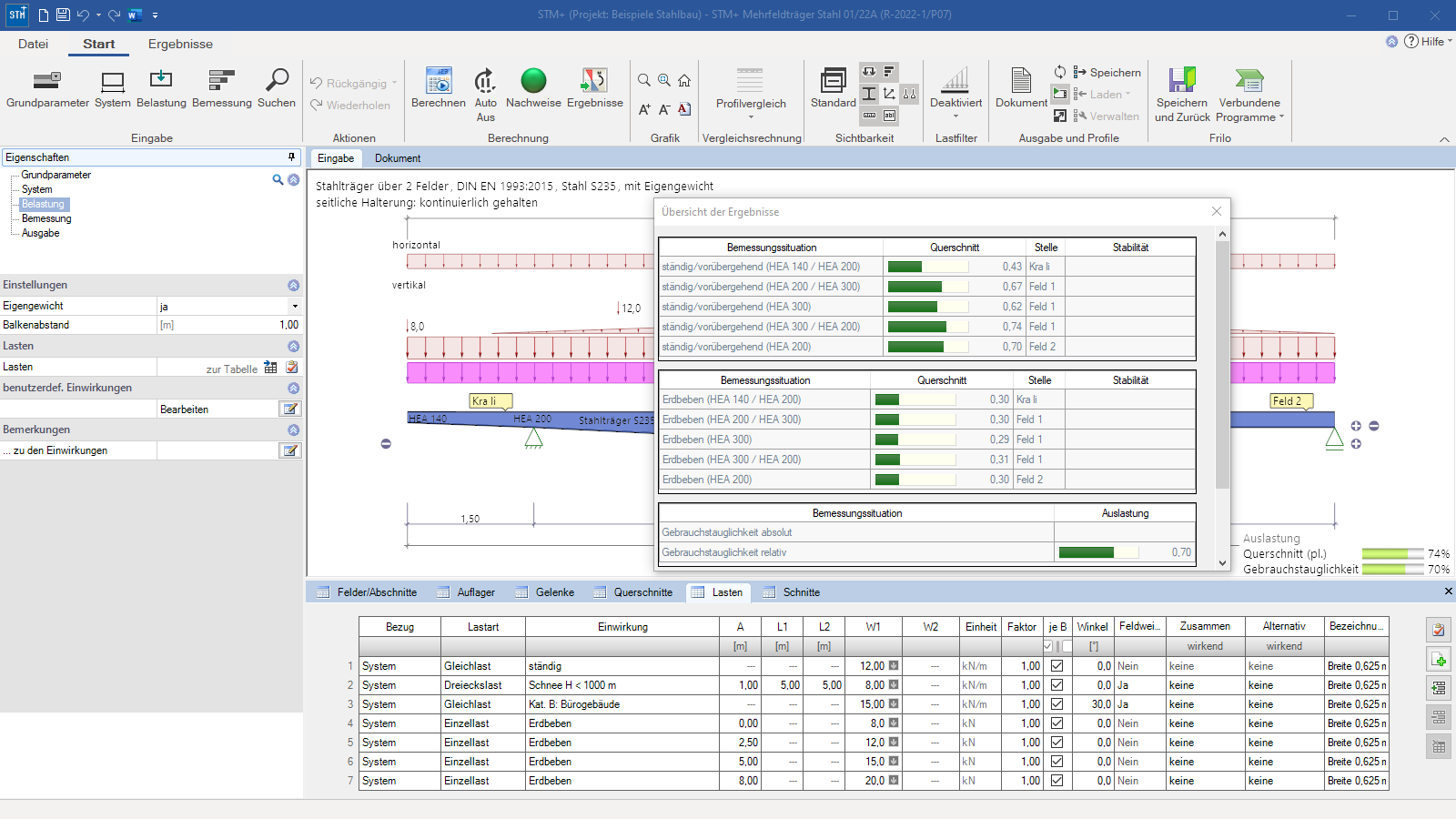
Task: Switch to the Schnitte table tab
Action: pos(792,592)
